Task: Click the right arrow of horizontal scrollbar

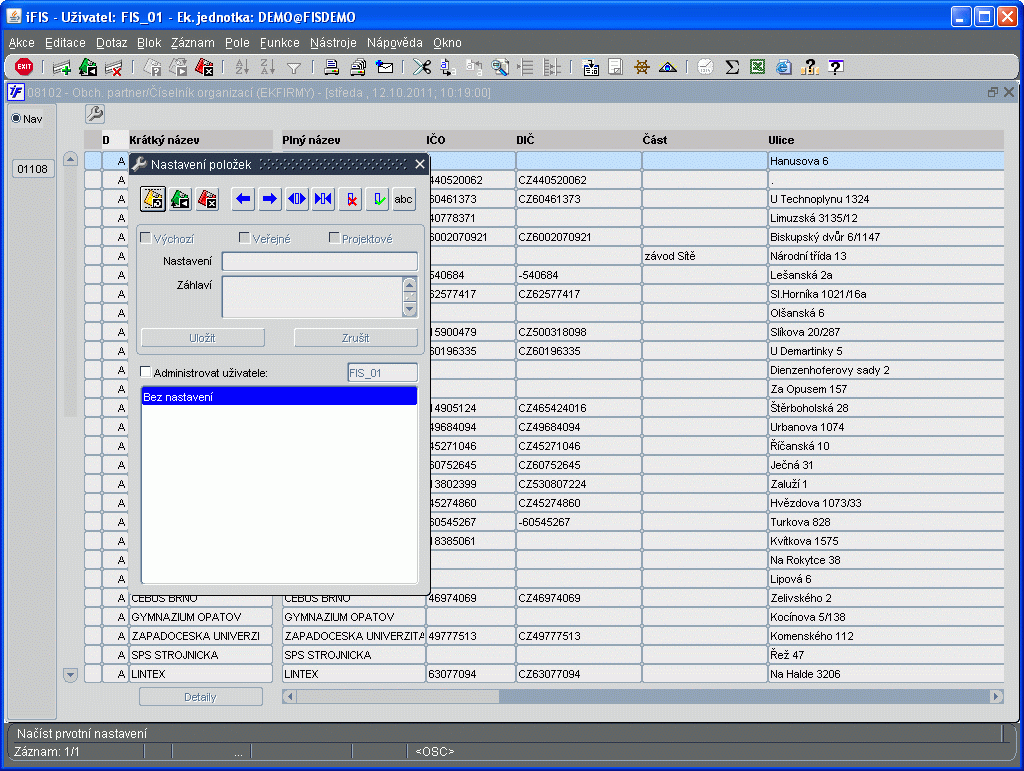Action: (x=996, y=696)
